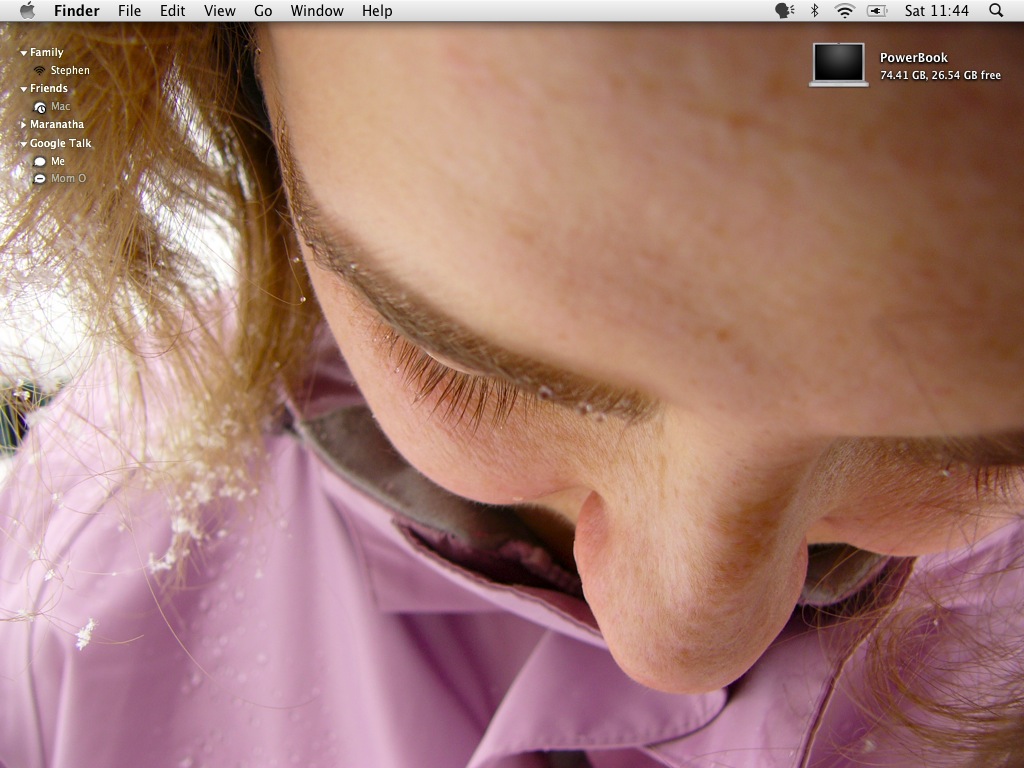This screenshot has width=1024, height=768.
Task: Collapse the Friends group triangle
Action: pyautogui.click(x=24, y=89)
